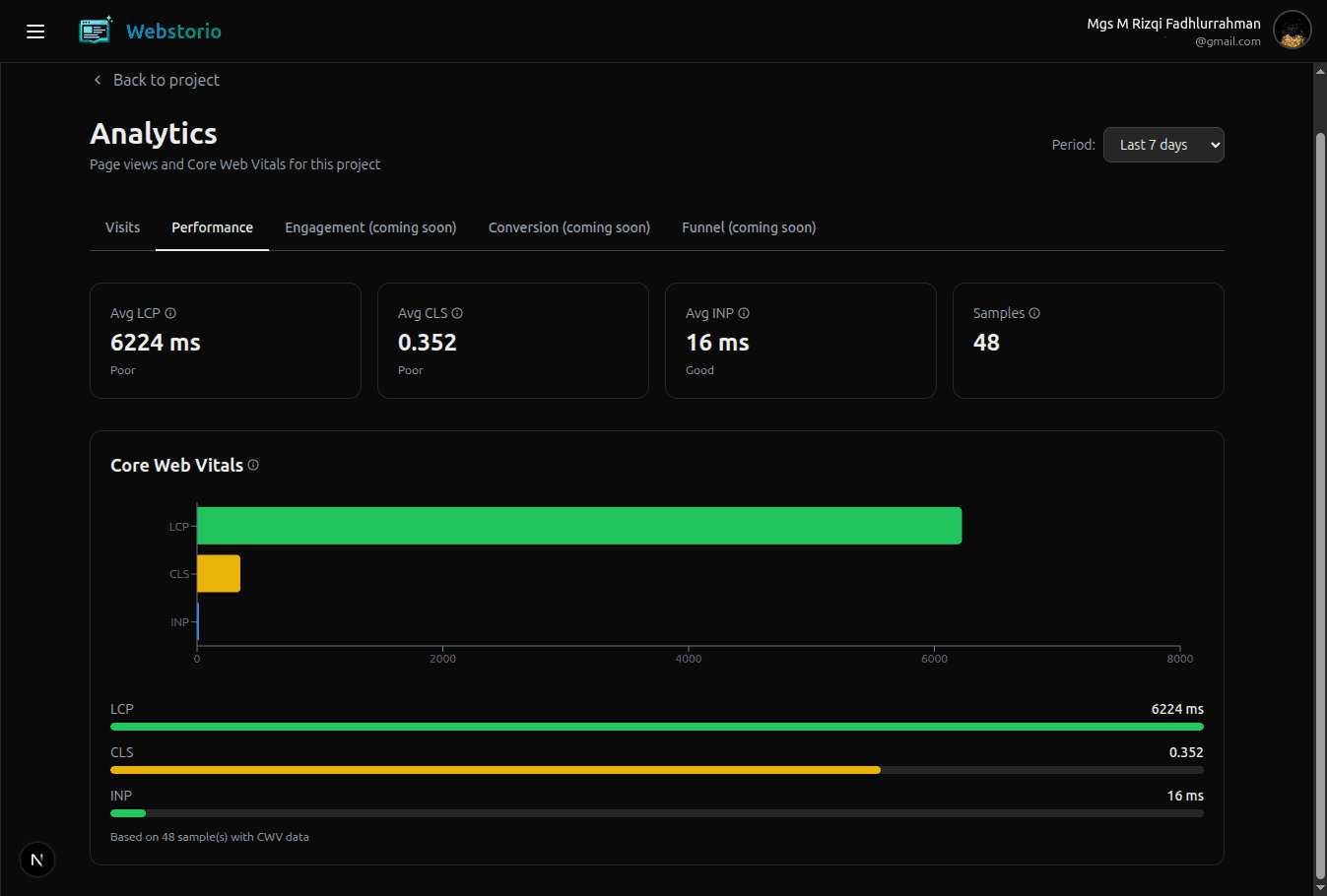Open the Period dropdown (Last 7 days)
Viewport: 1327px width, 896px height.
(1163, 145)
